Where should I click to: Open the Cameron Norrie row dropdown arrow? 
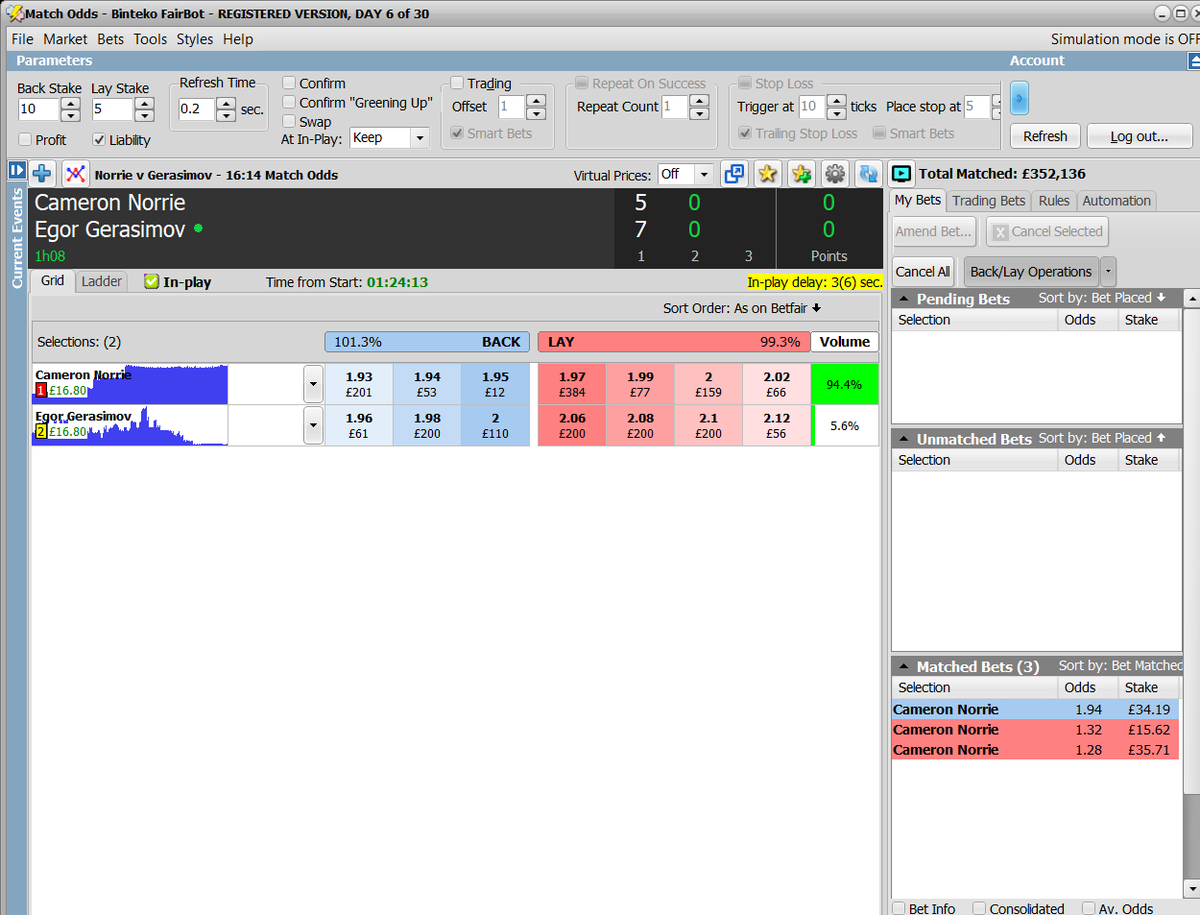[313, 384]
